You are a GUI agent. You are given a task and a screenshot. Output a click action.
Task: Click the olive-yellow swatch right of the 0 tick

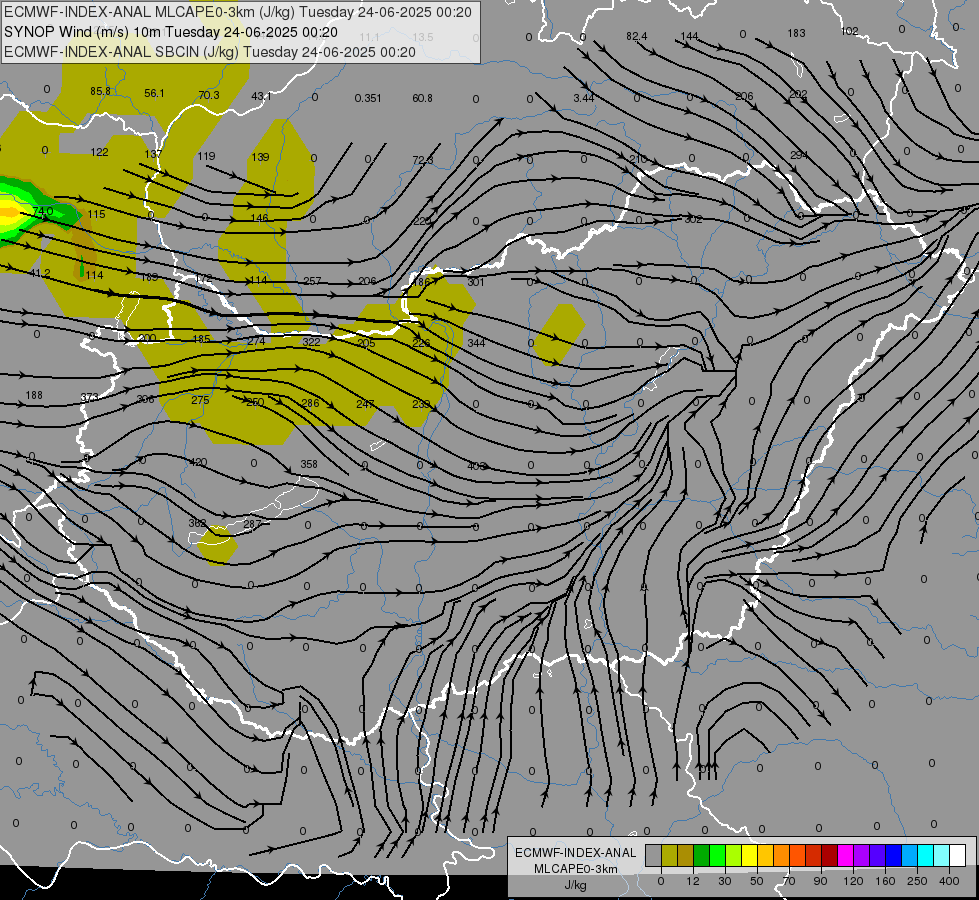[669, 855]
